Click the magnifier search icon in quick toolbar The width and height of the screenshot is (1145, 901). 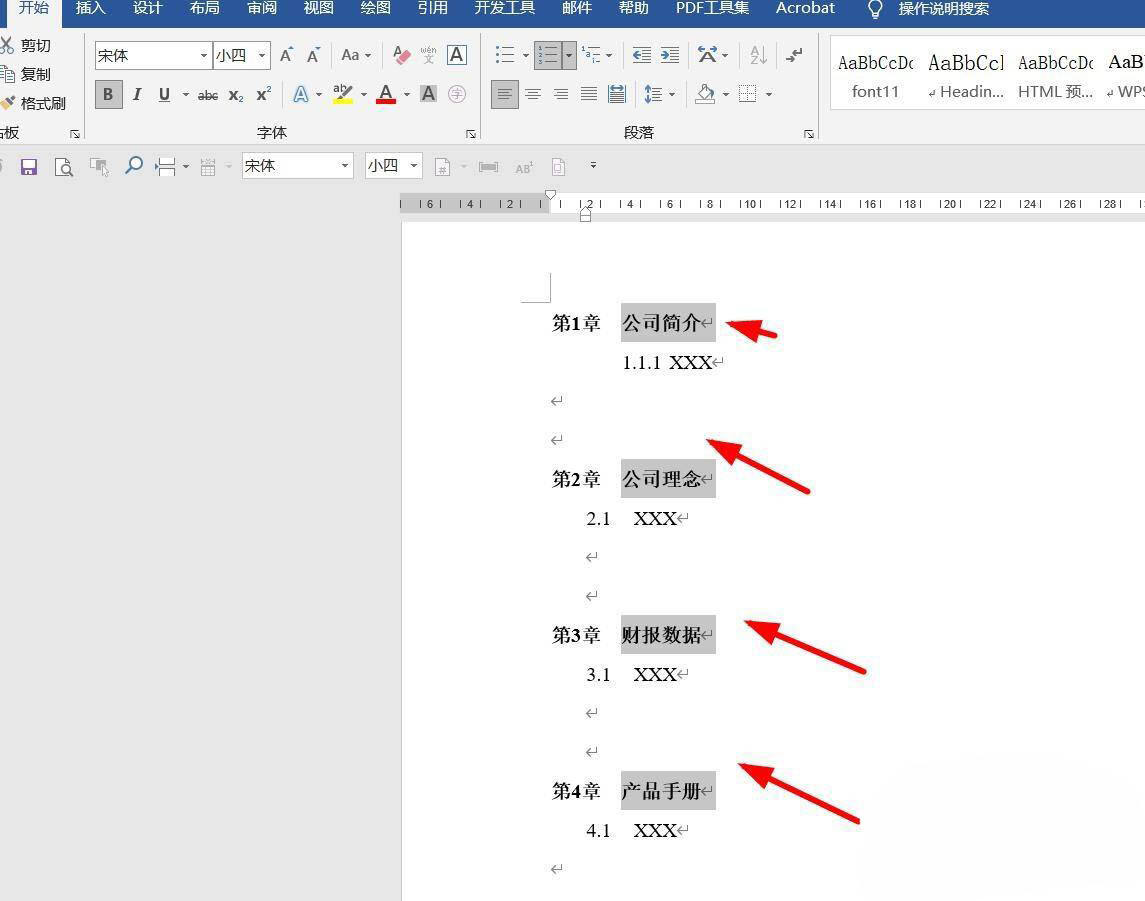(x=134, y=166)
